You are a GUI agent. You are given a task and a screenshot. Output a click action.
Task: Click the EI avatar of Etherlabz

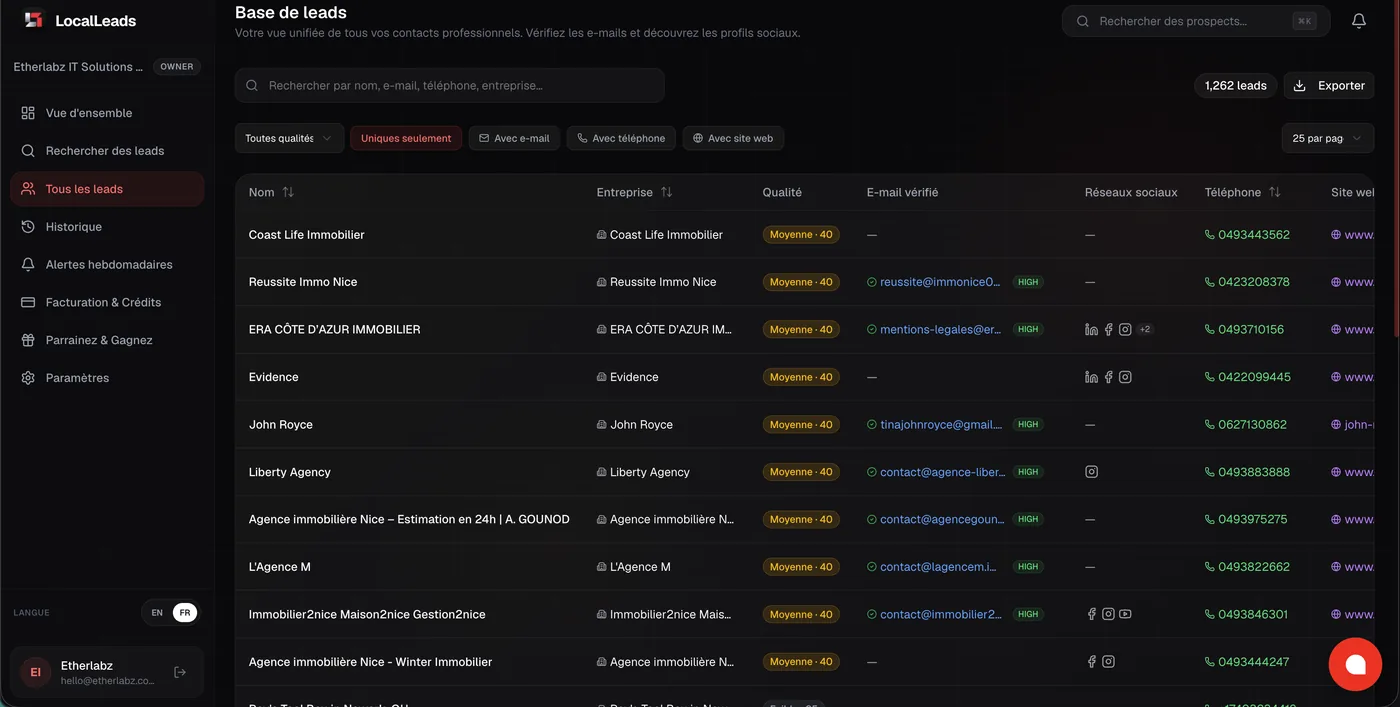tap(35, 672)
